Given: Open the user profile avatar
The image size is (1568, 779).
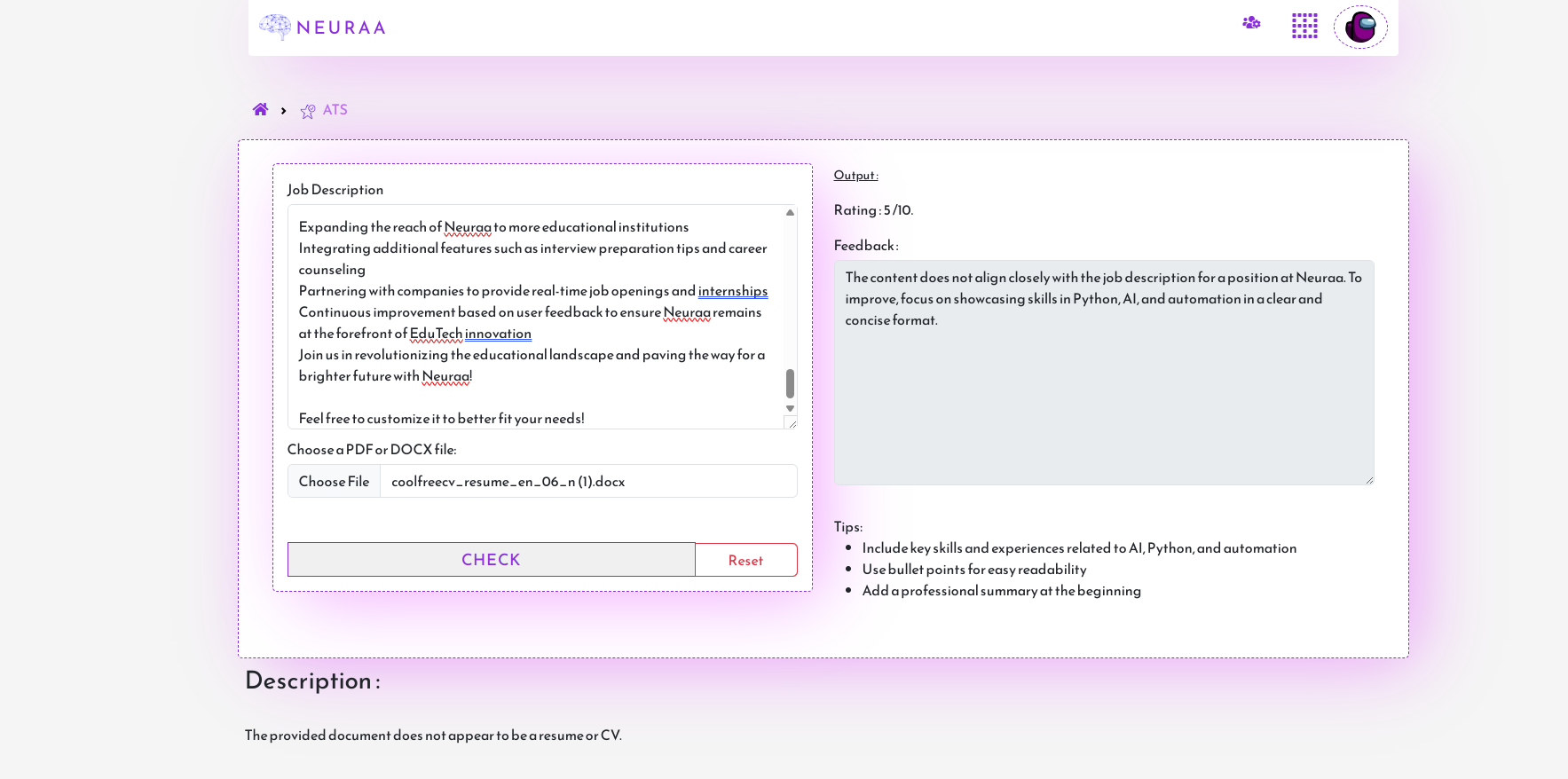Looking at the screenshot, I should pos(1360,27).
